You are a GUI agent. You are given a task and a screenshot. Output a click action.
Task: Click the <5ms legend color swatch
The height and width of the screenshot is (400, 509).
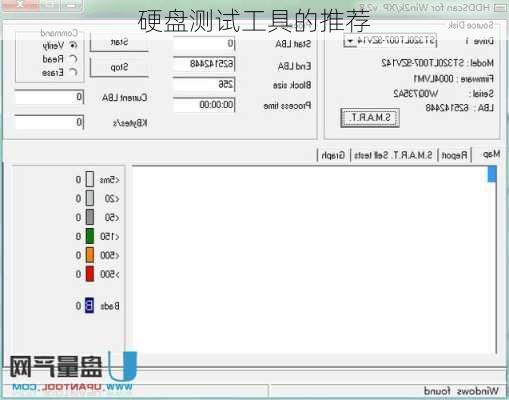click(x=90, y=179)
